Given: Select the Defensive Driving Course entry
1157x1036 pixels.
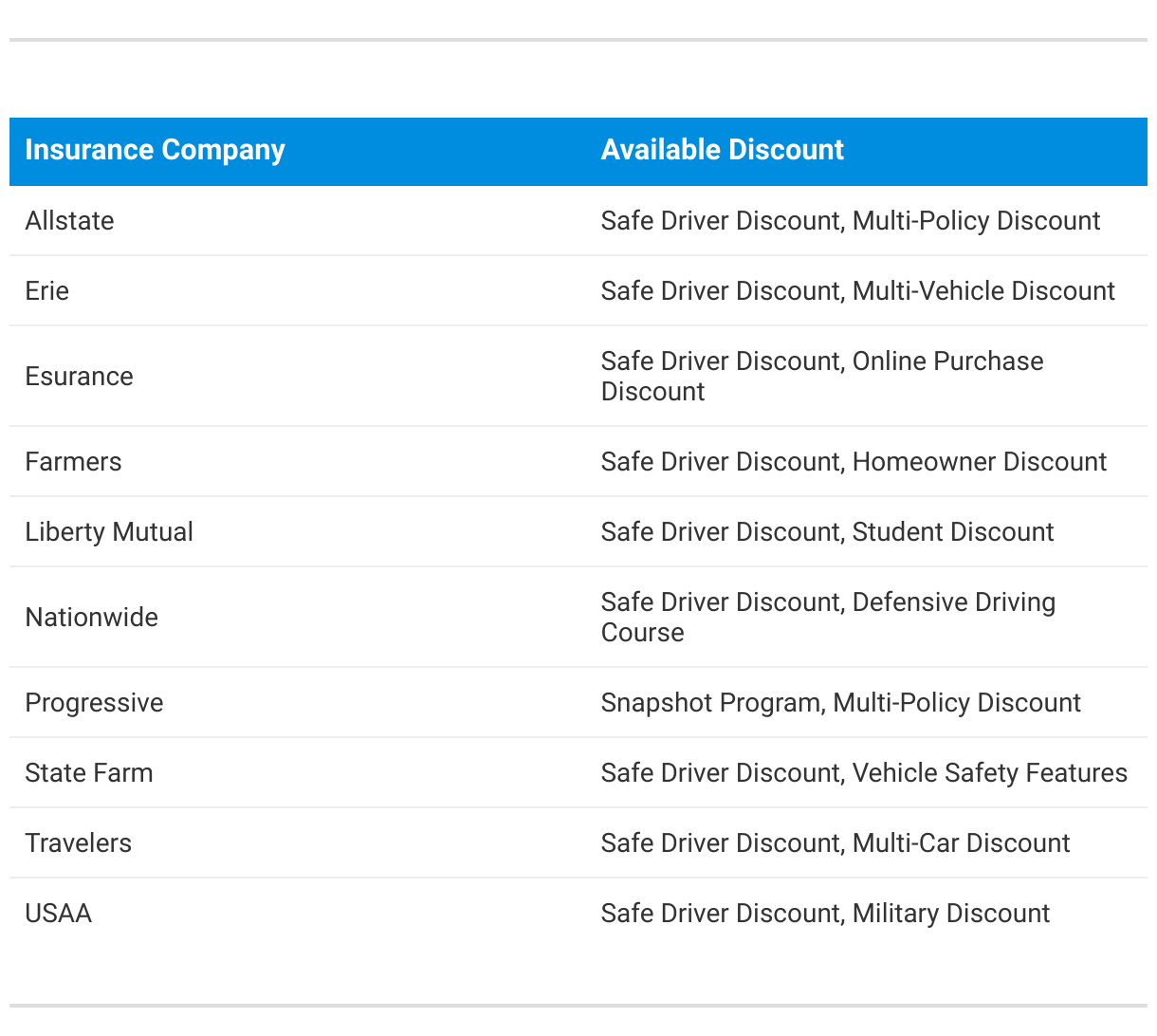Looking at the screenshot, I should click(953, 602).
